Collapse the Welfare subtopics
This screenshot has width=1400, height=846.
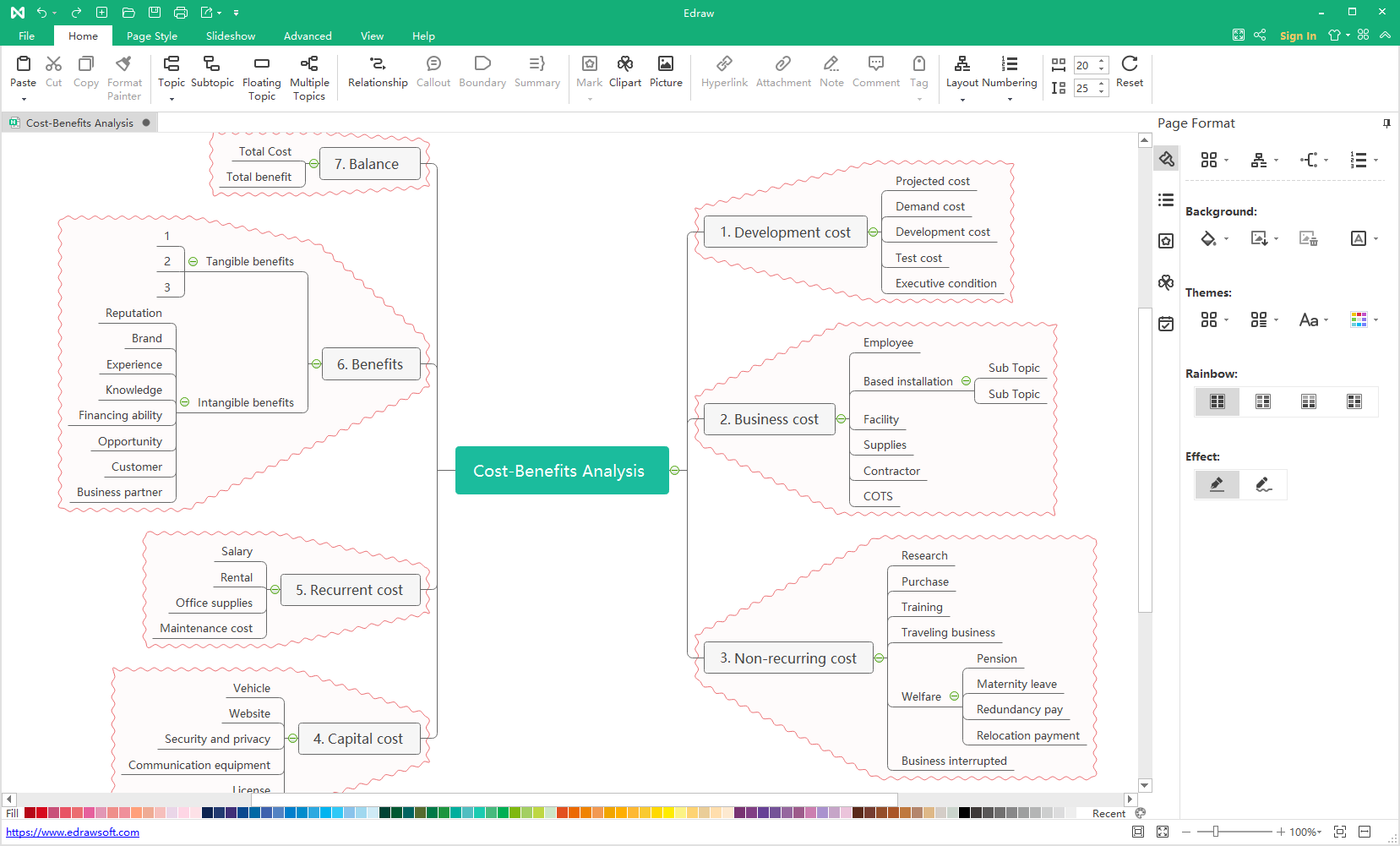click(954, 696)
